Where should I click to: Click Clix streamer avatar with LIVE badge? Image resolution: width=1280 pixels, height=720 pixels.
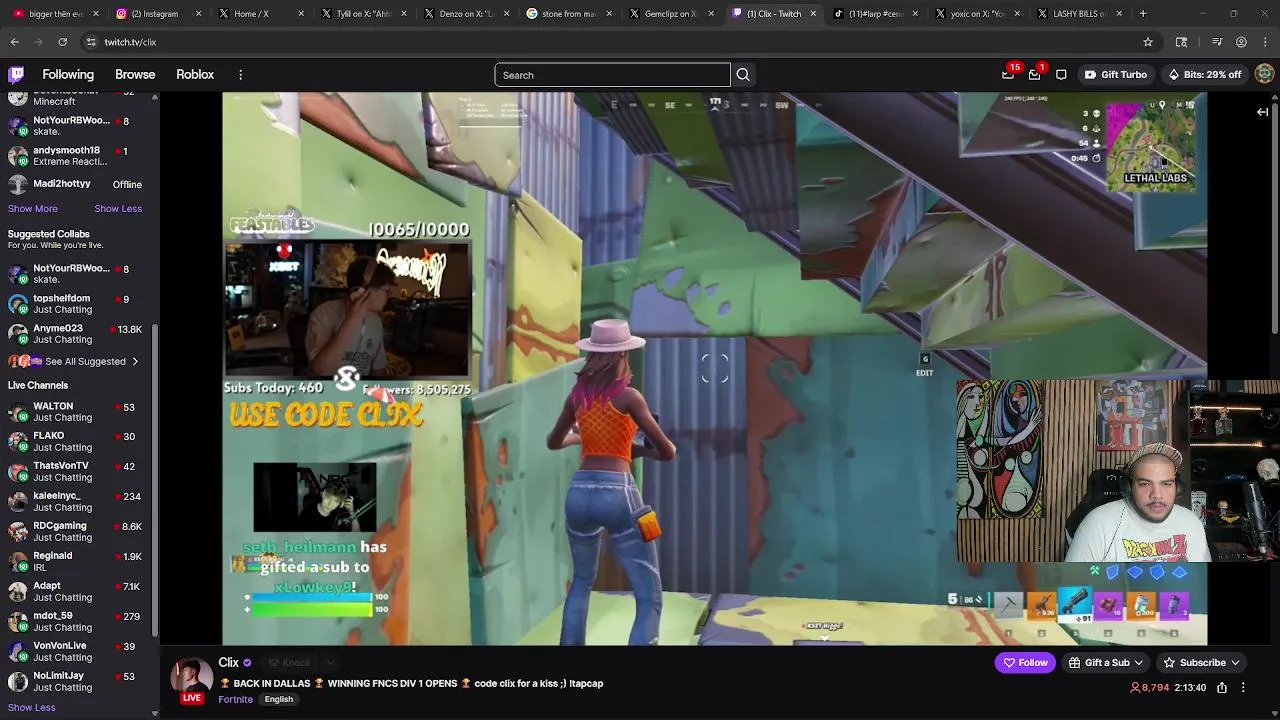(x=191, y=680)
